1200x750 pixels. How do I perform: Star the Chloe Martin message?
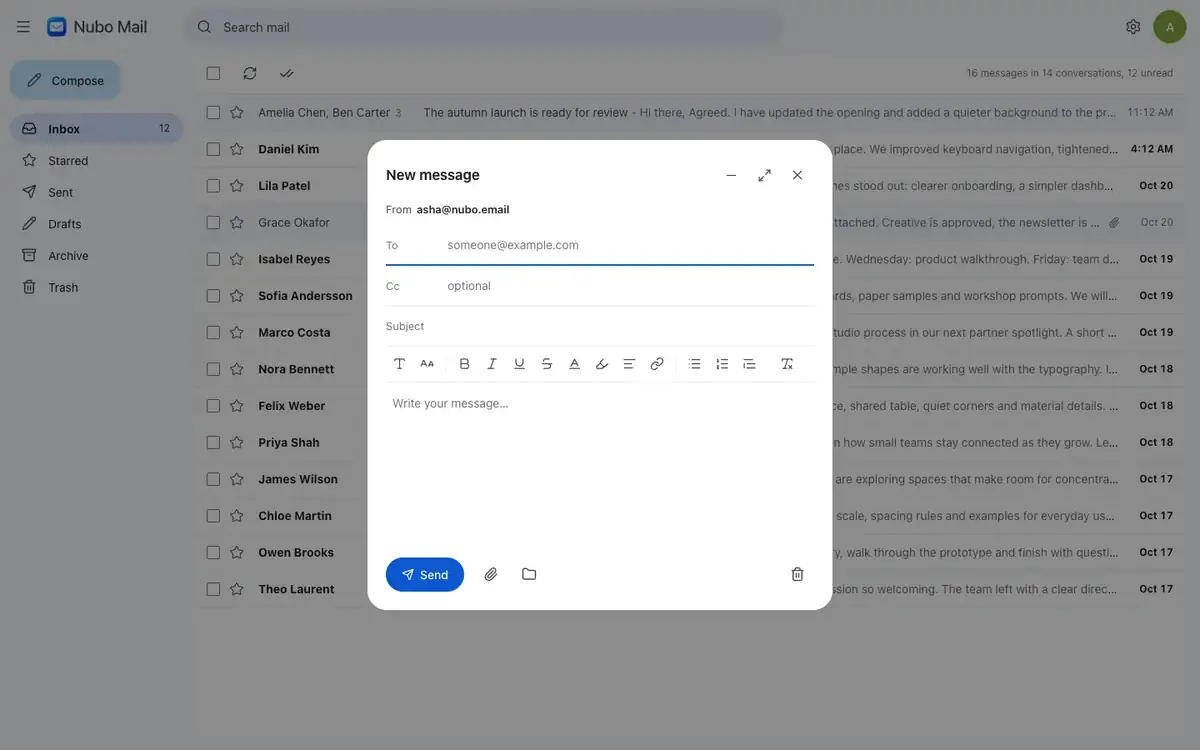237,516
